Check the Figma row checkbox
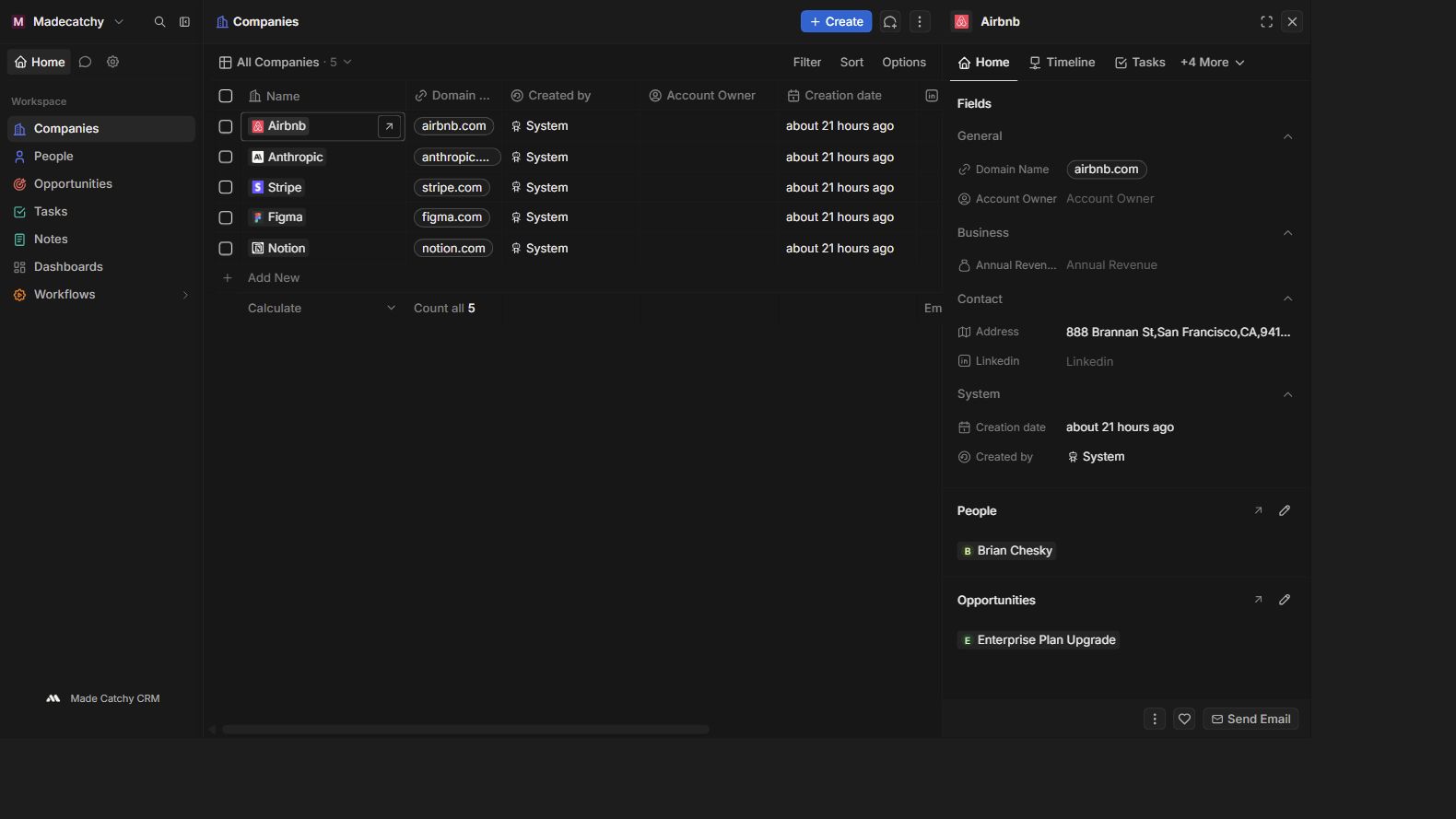Viewport: 1456px width, 819px height. coord(226,218)
